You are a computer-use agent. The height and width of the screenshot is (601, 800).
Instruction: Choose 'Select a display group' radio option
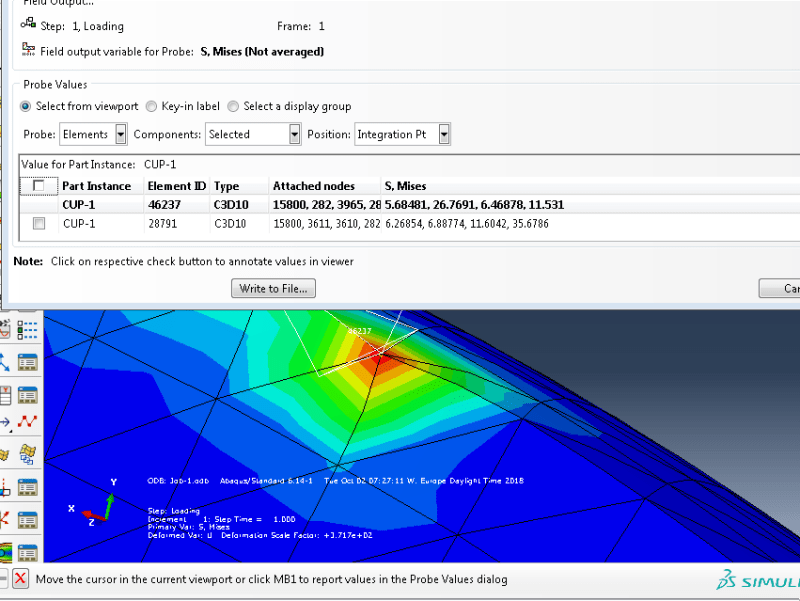click(233, 106)
